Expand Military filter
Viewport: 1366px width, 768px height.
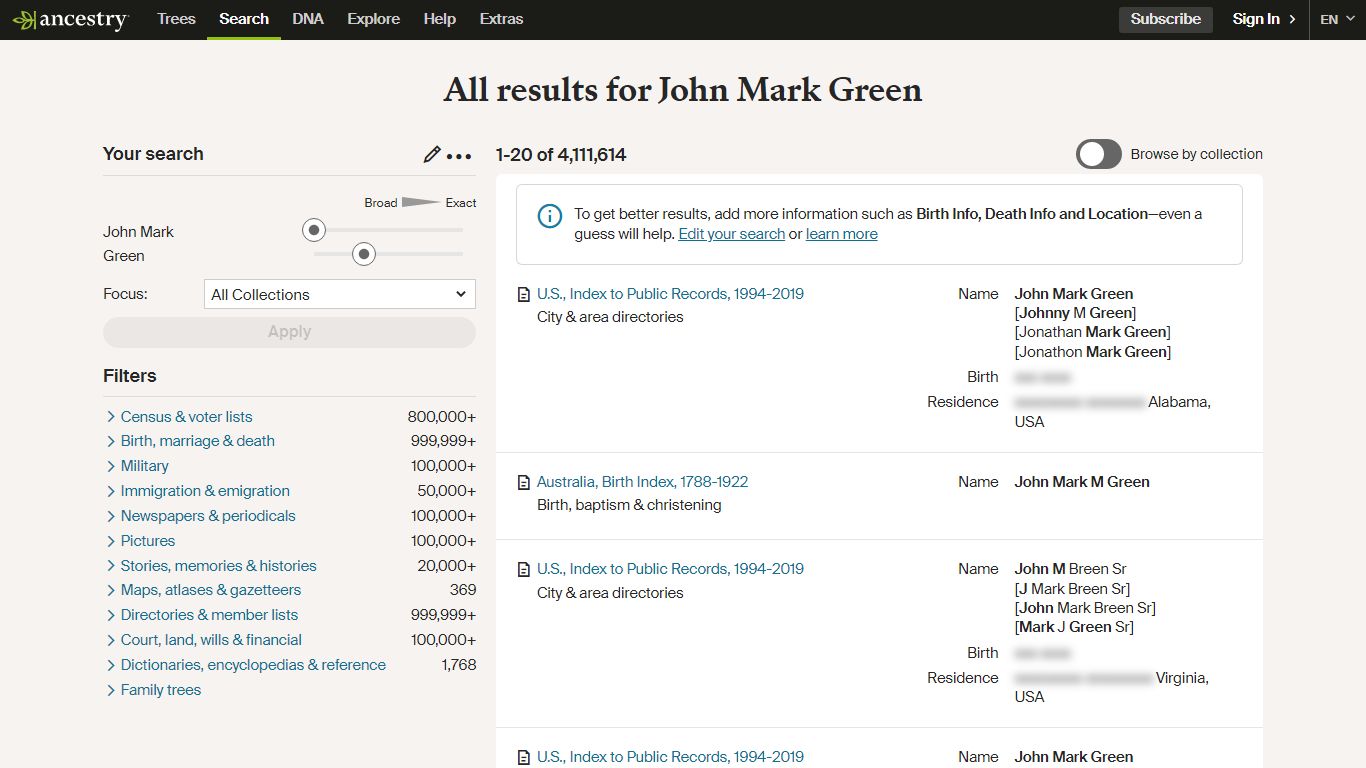136,466
